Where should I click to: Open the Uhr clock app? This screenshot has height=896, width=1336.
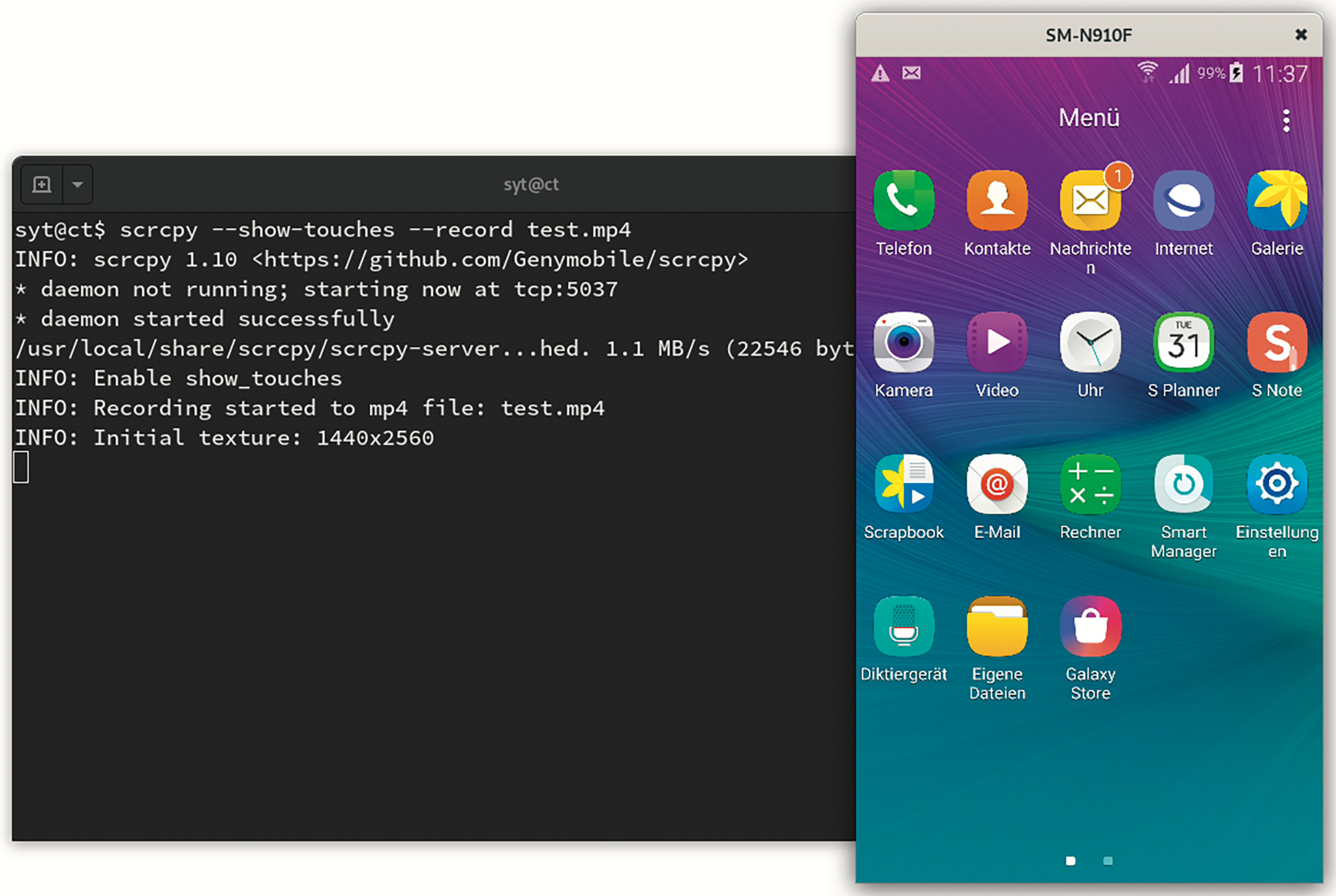pos(1090,342)
